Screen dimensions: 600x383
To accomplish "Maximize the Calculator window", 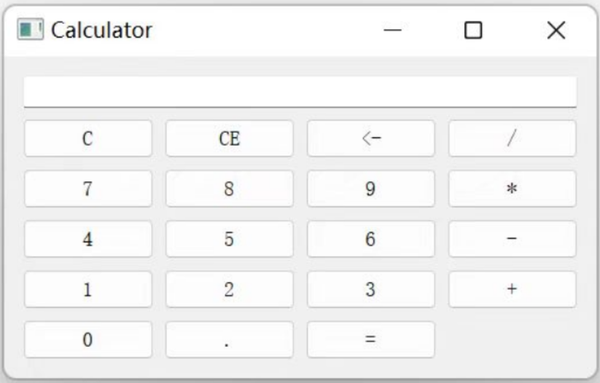I will (473, 30).
